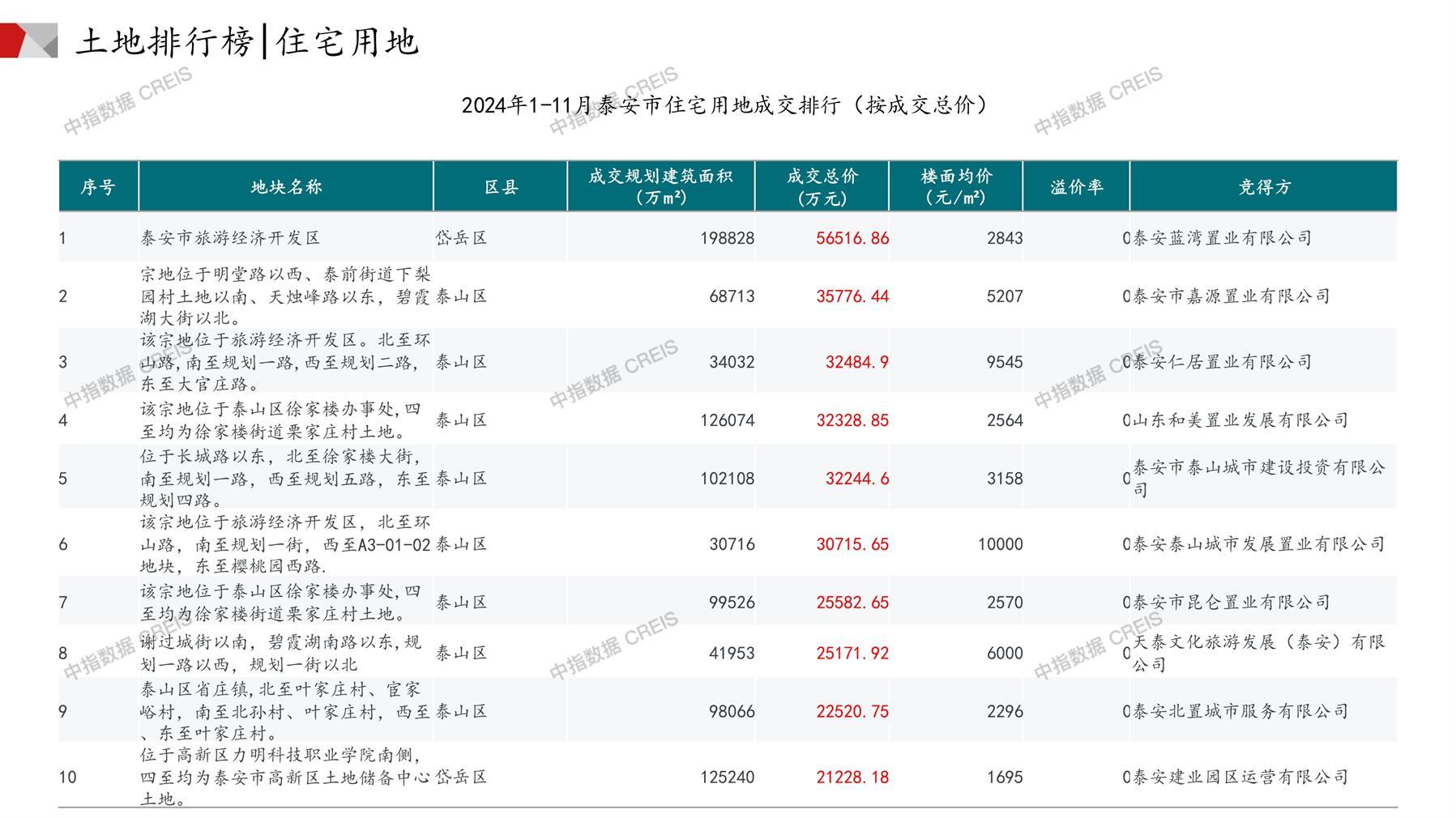This screenshot has height=818, width=1456.
Task: Click the 楼面均价 column header
Action: [x=956, y=187]
